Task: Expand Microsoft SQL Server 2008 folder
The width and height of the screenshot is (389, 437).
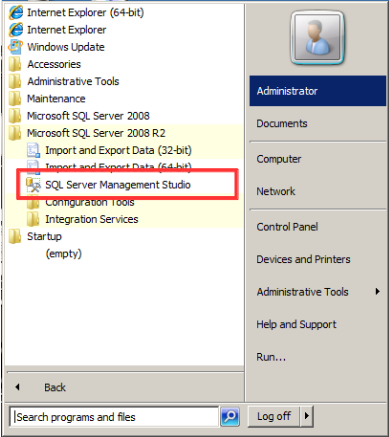Action: (88, 116)
